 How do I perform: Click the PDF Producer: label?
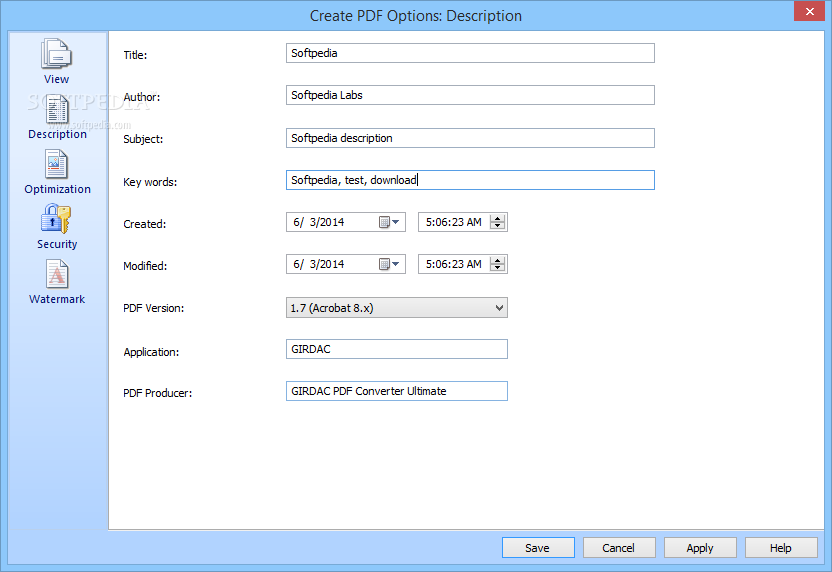pyautogui.click(x=157, y=393)
